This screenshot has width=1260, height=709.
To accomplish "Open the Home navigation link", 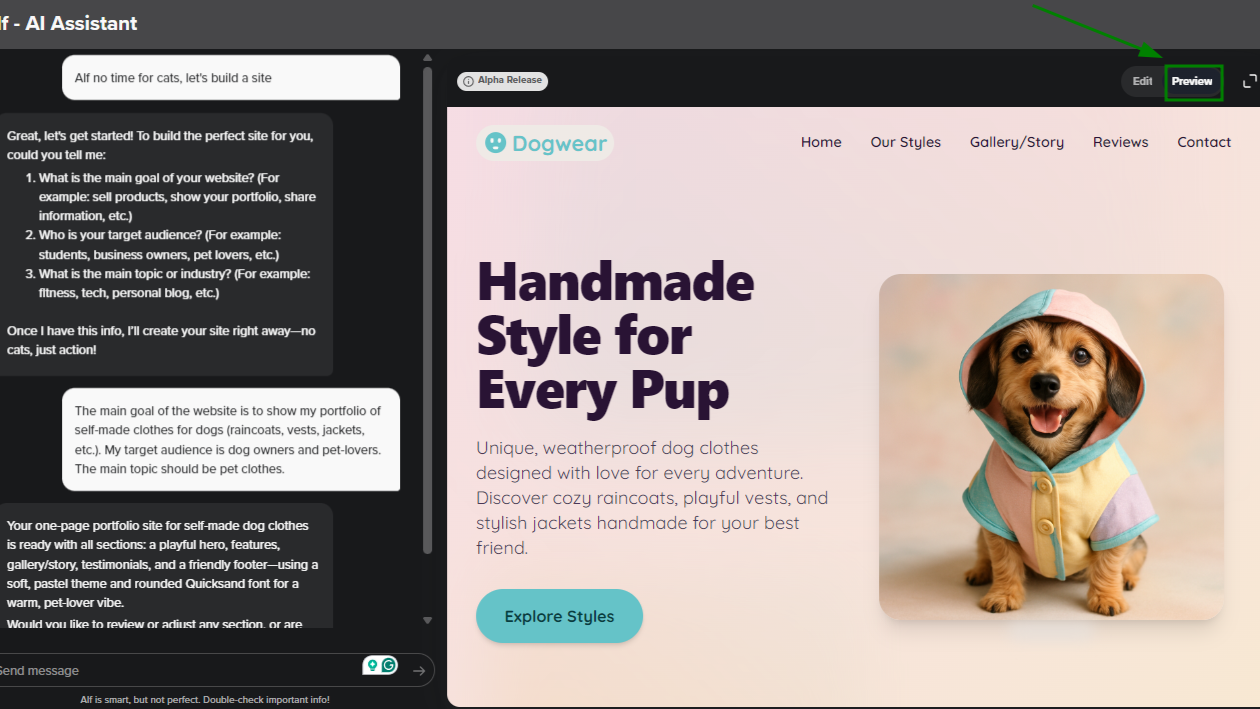I will (821, 142).
